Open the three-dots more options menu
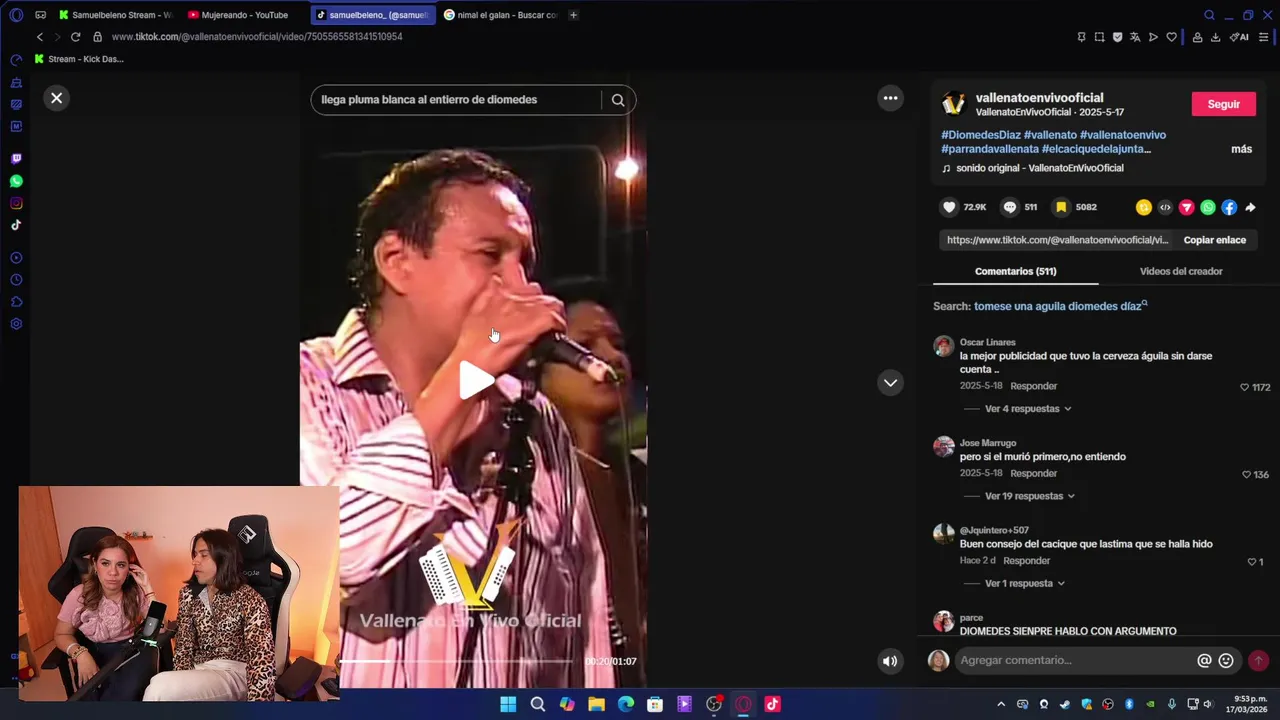 pyautogui.click(x=890, y=98)
